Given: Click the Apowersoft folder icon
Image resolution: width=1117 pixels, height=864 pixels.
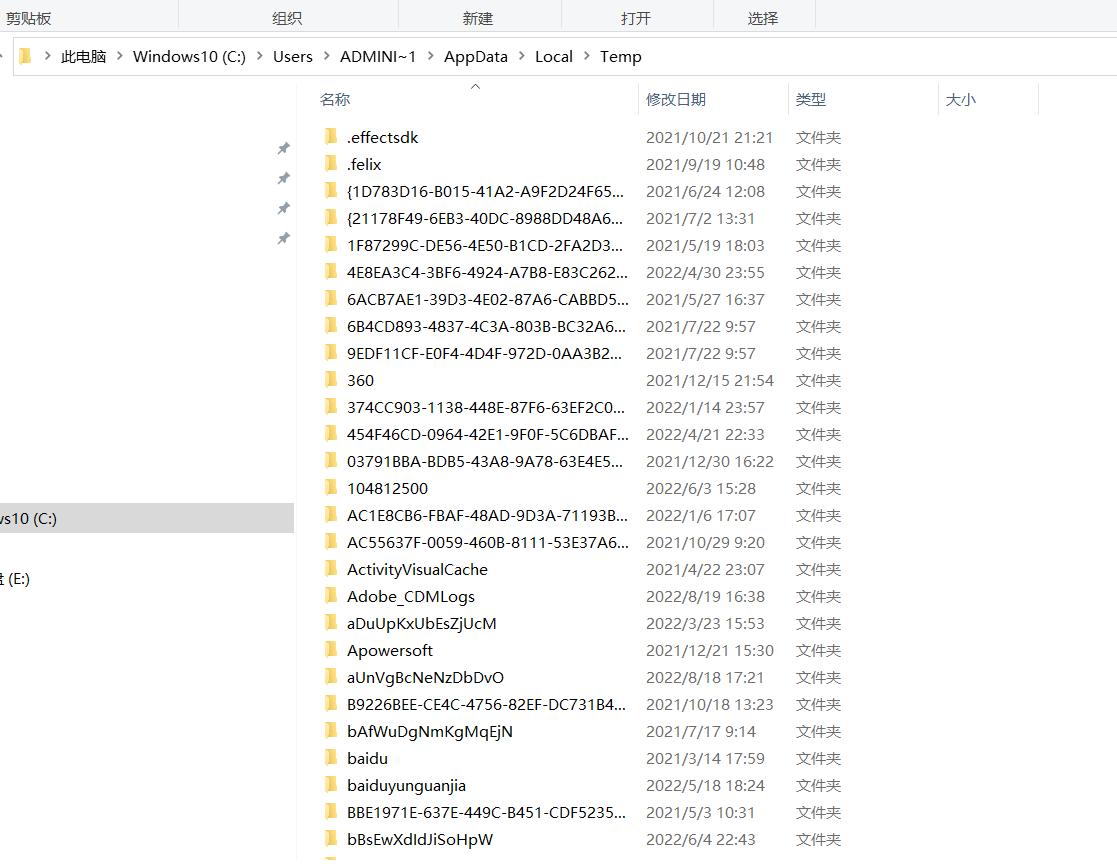Looking at the screenshot, I should pos(332,650).
